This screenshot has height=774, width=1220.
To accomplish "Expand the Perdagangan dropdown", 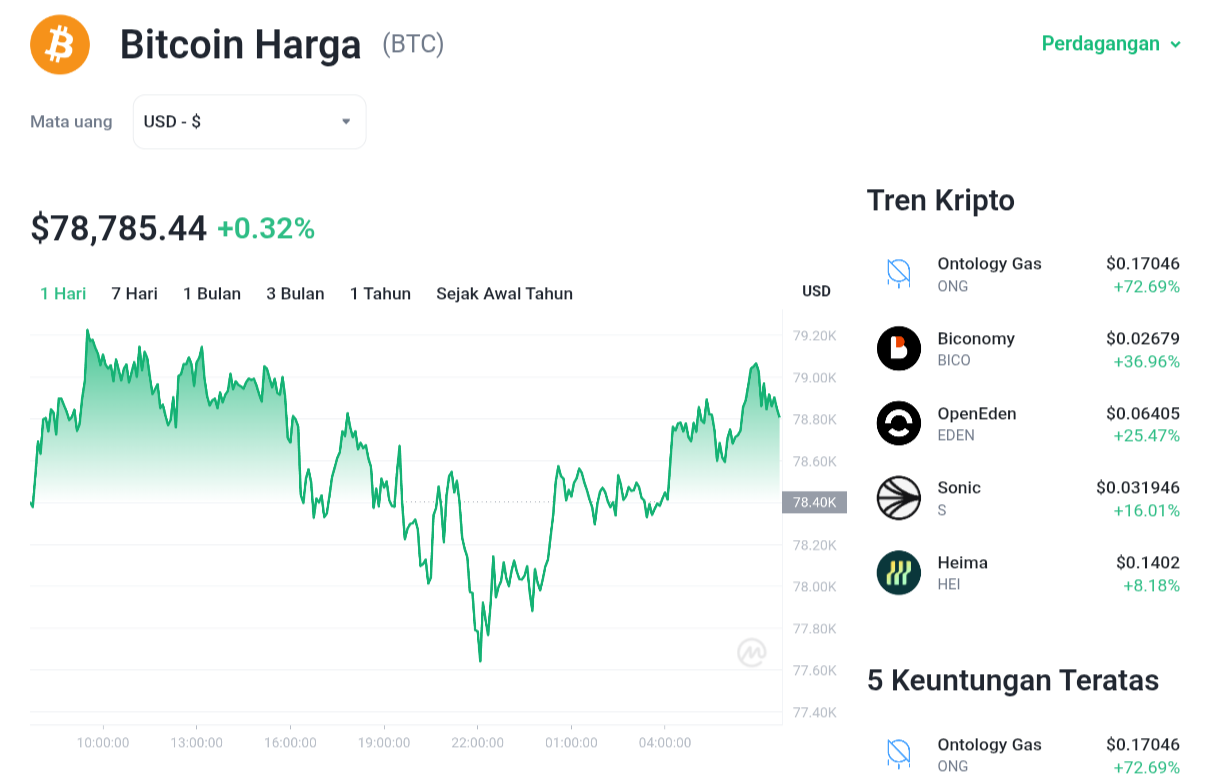I will (1111, 44).
